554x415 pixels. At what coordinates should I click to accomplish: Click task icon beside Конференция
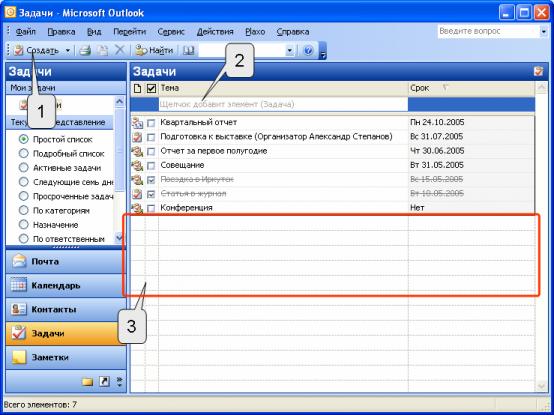(137, 208)
